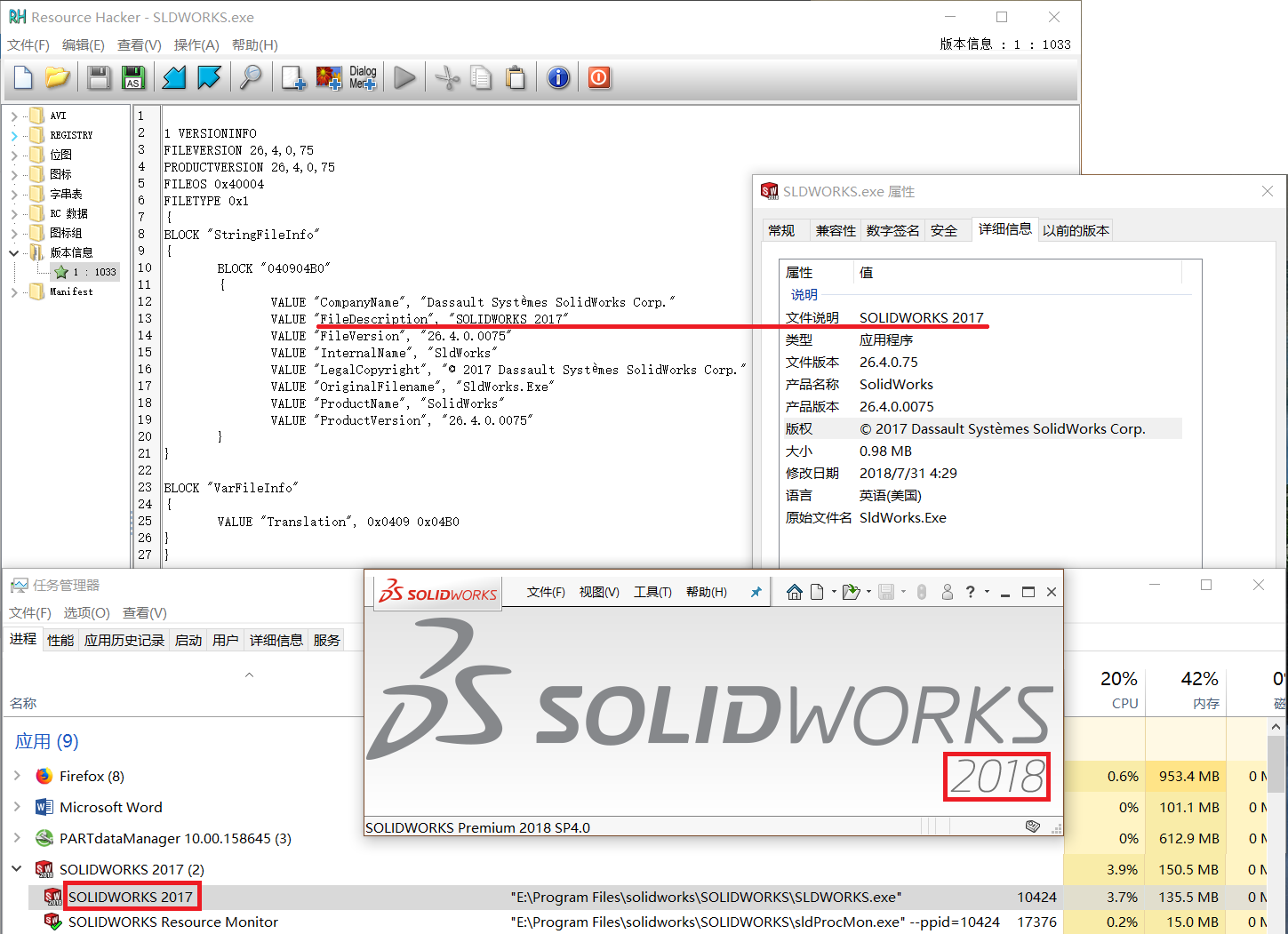The image size is (1288, 934).
Task: Click the Add blank resource icon
Action: pyautogui.click(x=293, y=78)
